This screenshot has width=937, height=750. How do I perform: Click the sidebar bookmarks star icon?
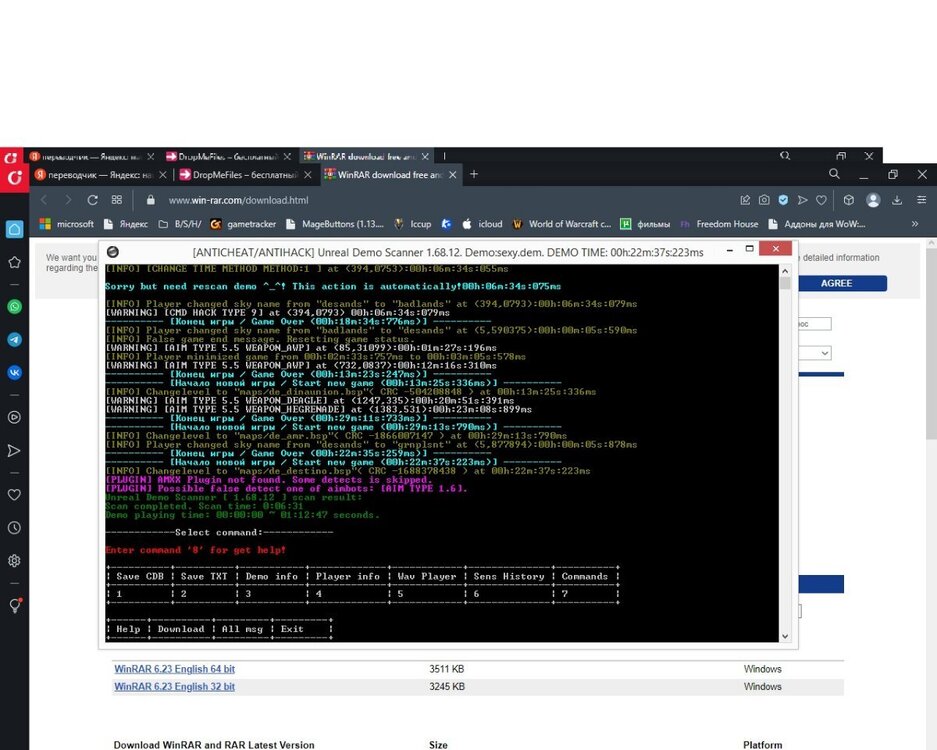[14, 262]
